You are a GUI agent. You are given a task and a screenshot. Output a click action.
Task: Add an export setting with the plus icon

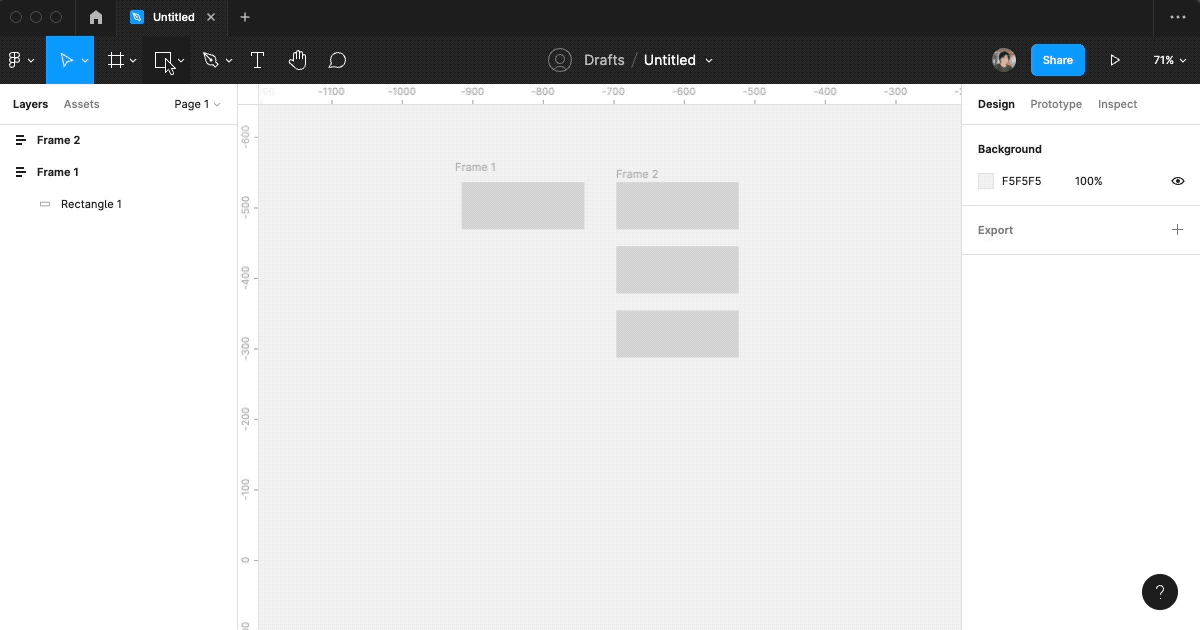(1177, 230)
